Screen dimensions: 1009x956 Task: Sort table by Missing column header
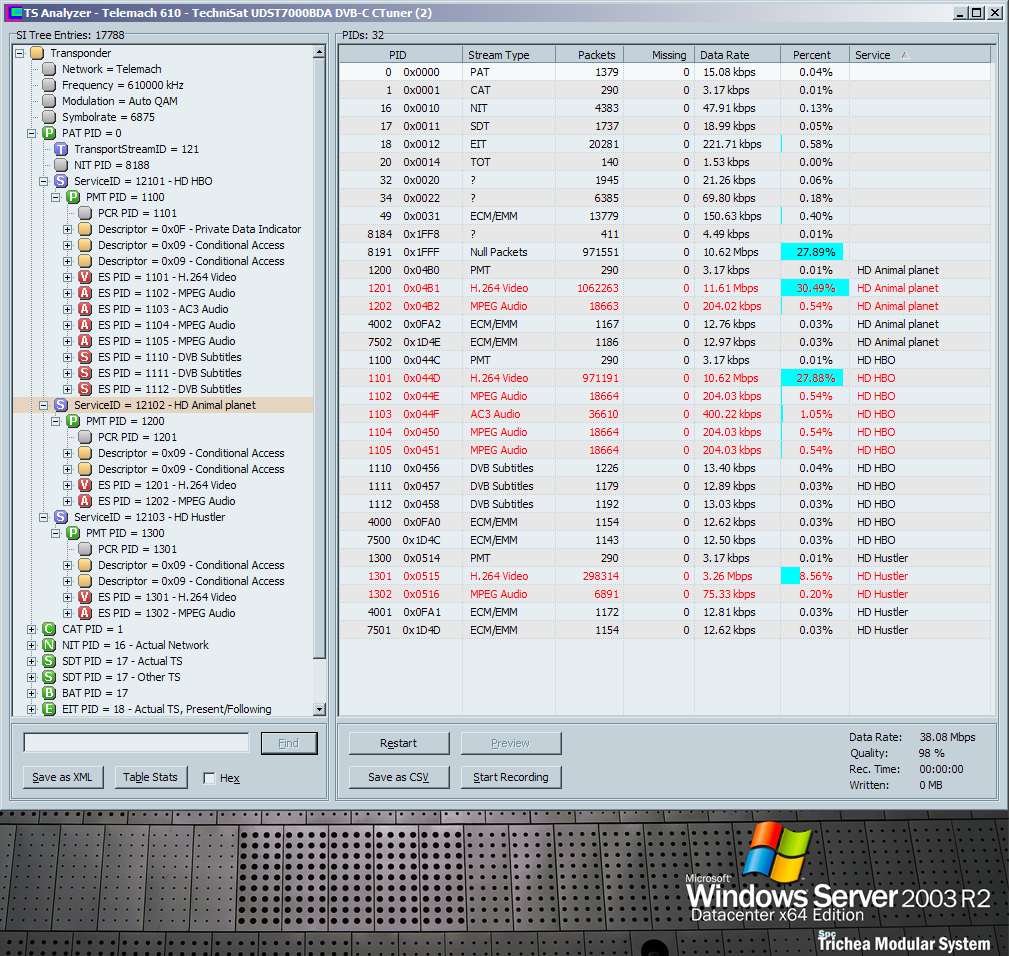pyautogui.click(x=659, y=55)
